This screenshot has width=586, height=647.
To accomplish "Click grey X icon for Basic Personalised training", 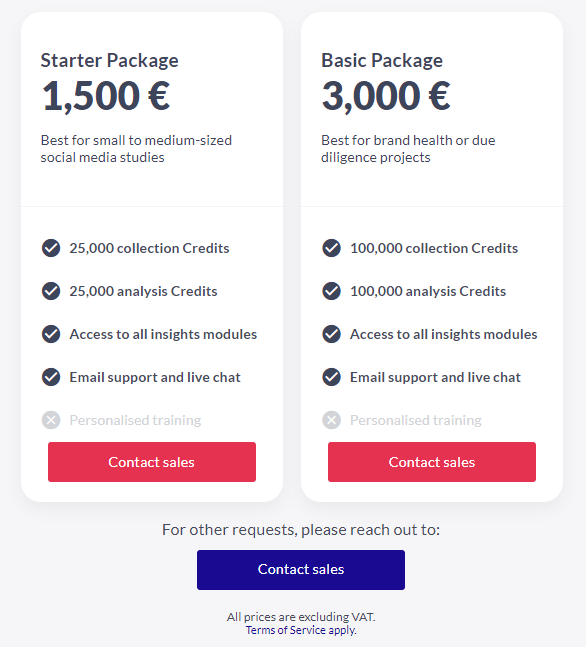I will 331,420.
